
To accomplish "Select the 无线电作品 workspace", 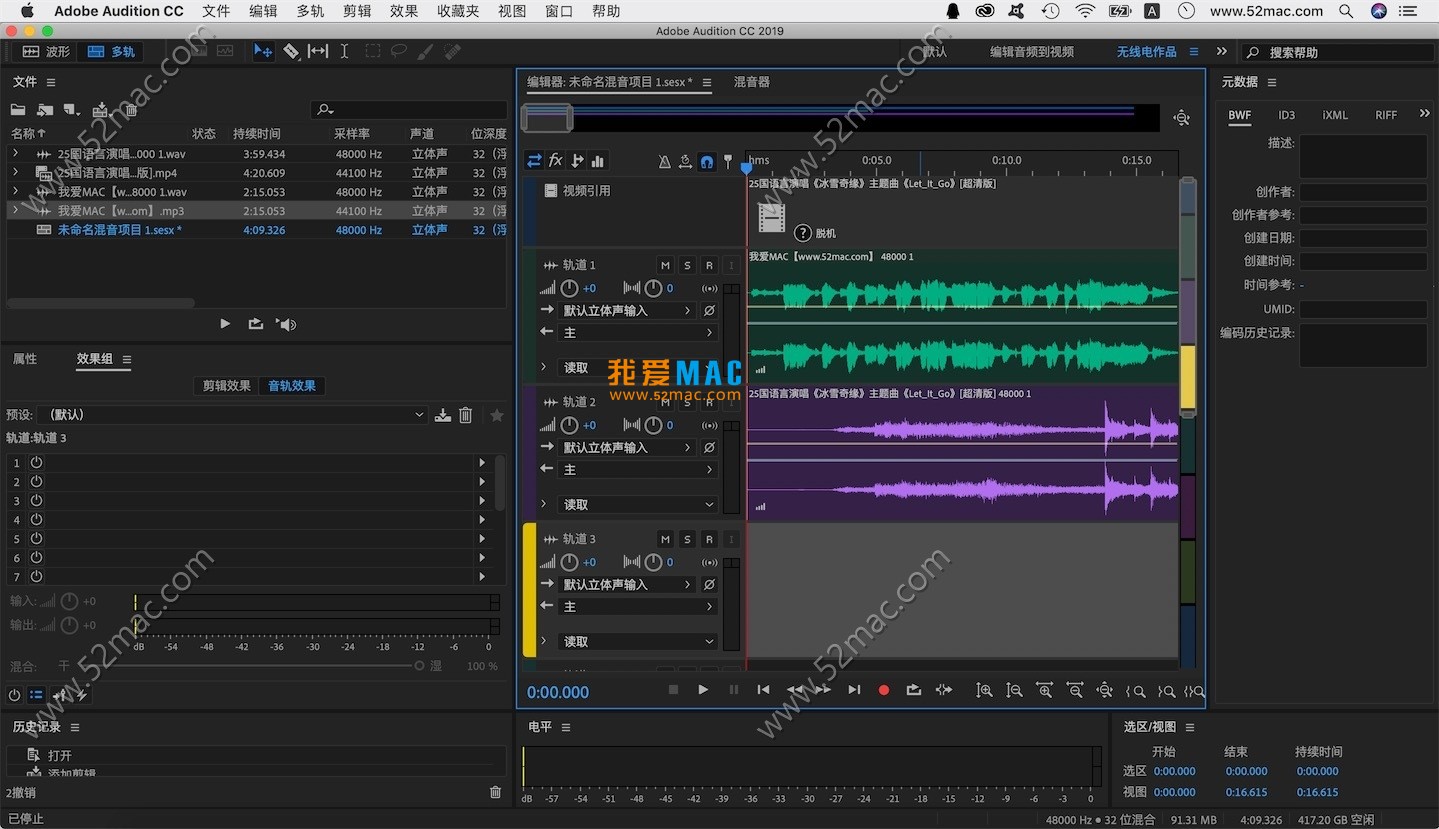I will coord(1147,51).
